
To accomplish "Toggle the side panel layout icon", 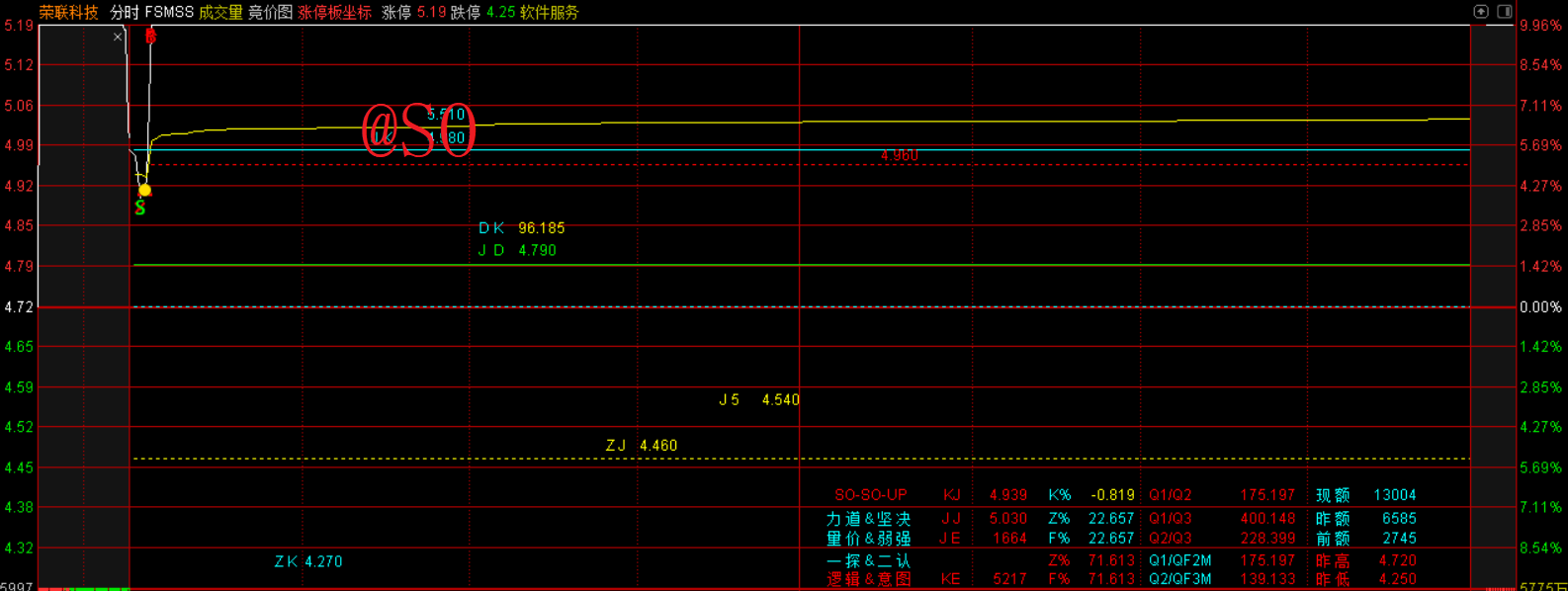I will (1504, 12).
